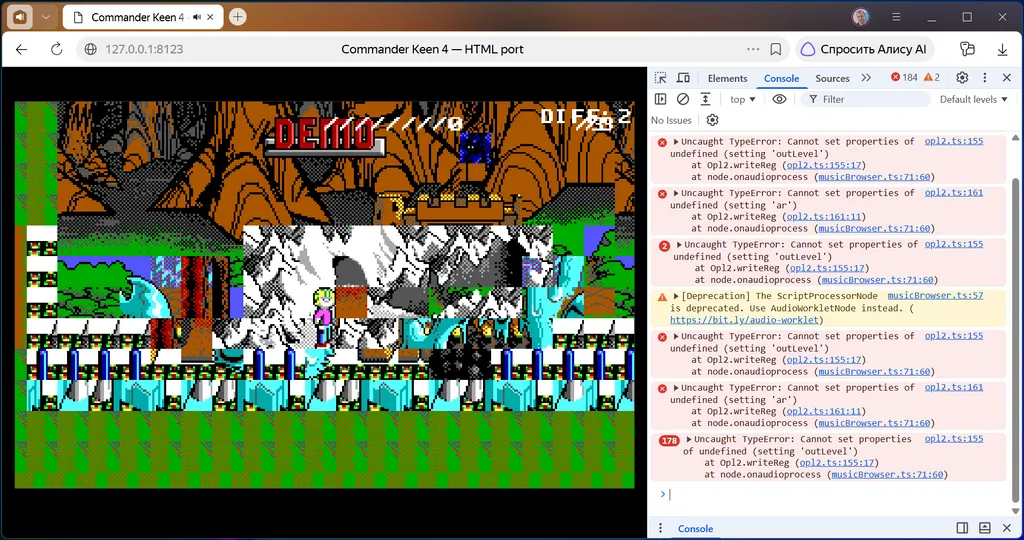Viewport: 1024px width, 540px height.
Task: Click the browser sidebar speaker icon
Action: point(20,17)
